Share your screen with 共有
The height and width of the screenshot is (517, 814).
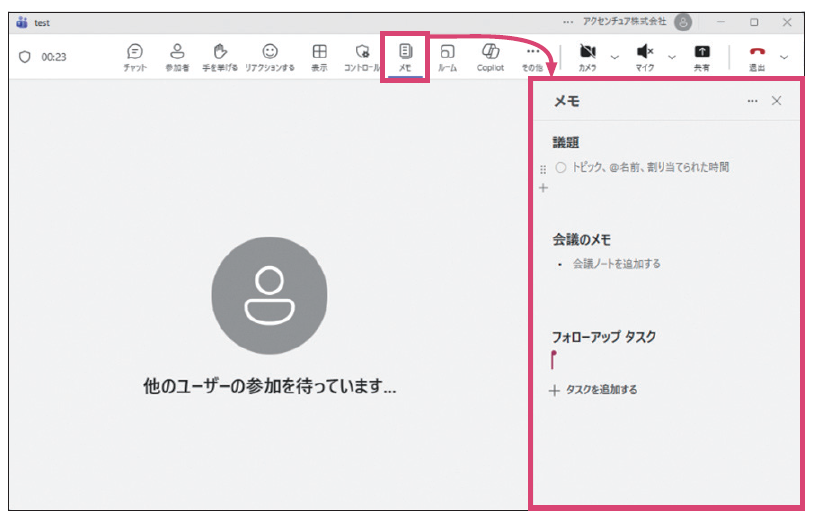(x=702, y=57)
